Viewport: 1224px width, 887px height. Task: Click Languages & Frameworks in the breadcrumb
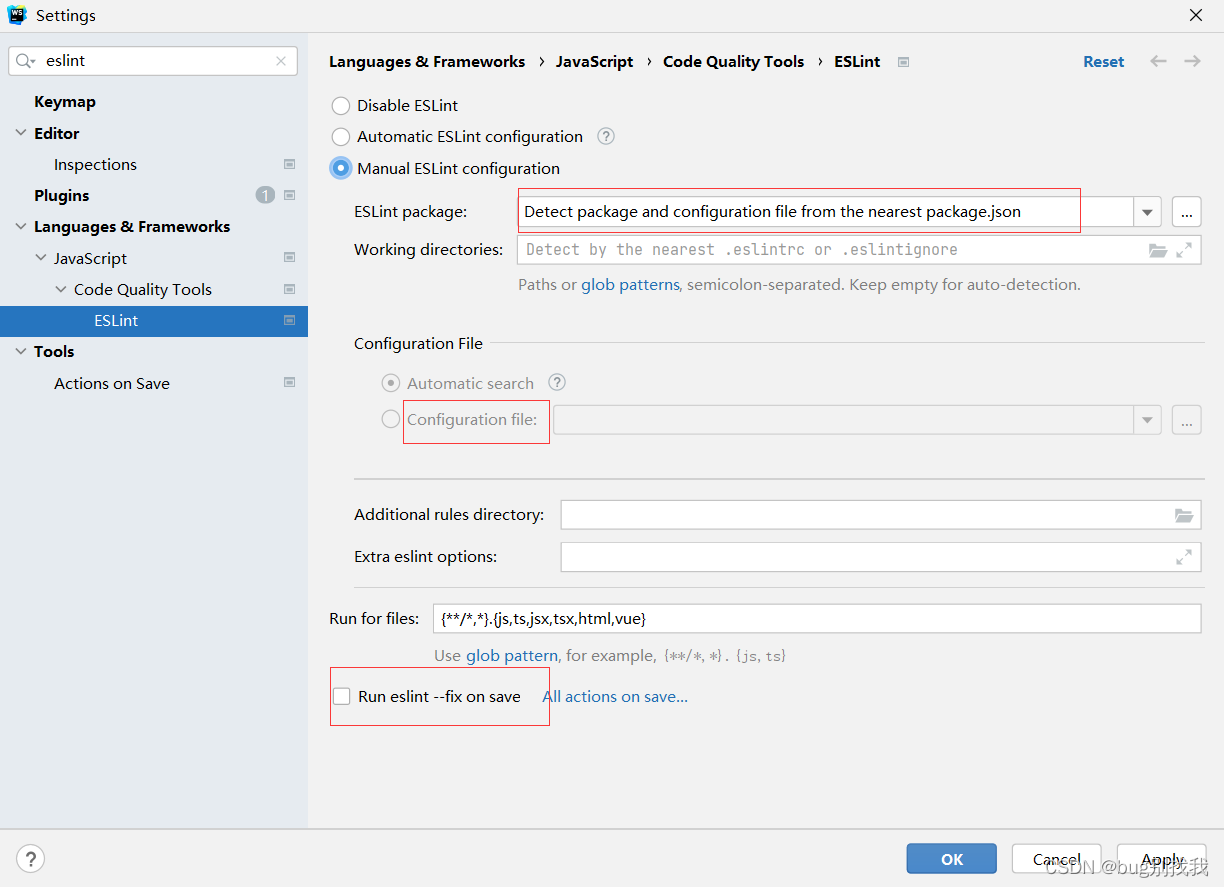[427, 62]
